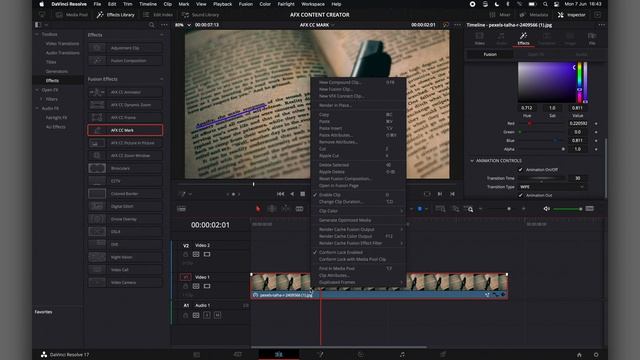
Task: Click the search icon in Effects Library
Action: tap(151, 25)
